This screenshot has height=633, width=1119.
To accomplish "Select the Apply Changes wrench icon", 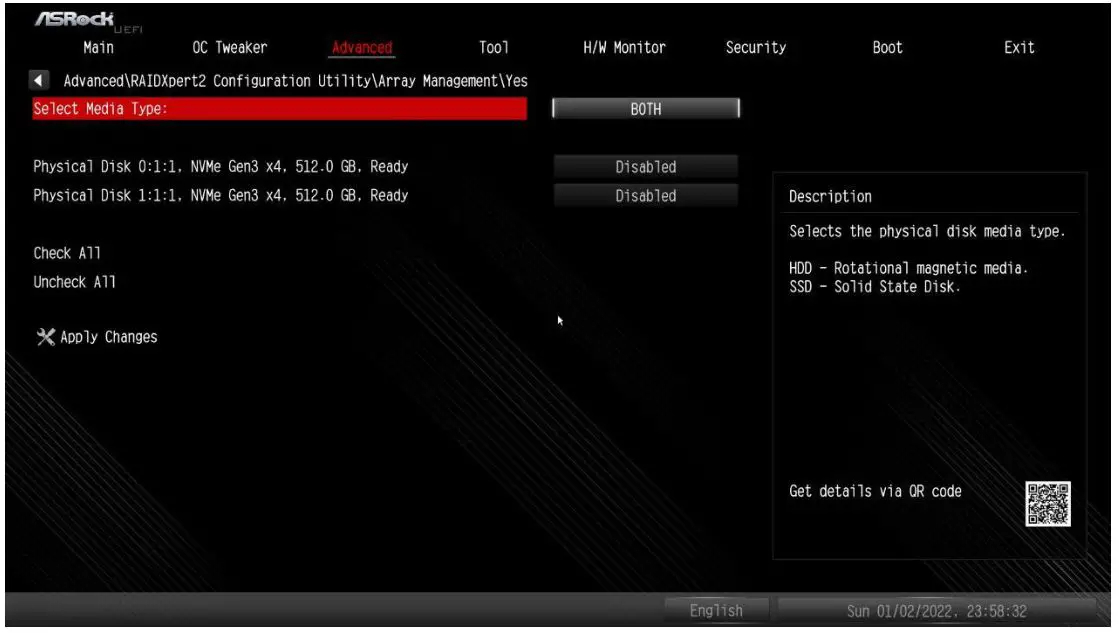I will [44, 337].
